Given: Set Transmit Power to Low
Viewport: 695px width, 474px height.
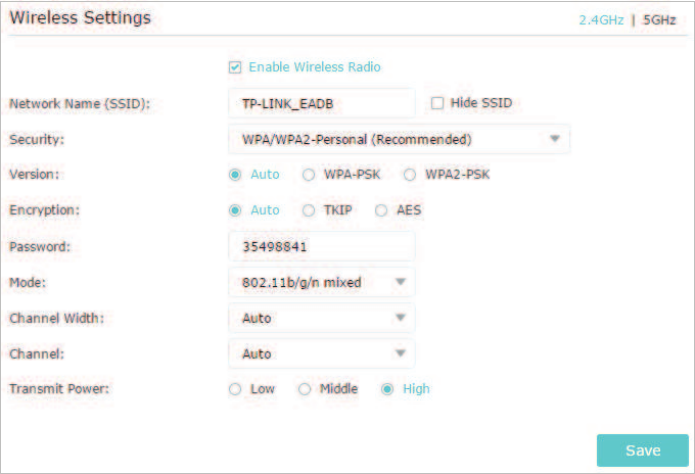Looking at the screenshot, I should pos(235,389).
